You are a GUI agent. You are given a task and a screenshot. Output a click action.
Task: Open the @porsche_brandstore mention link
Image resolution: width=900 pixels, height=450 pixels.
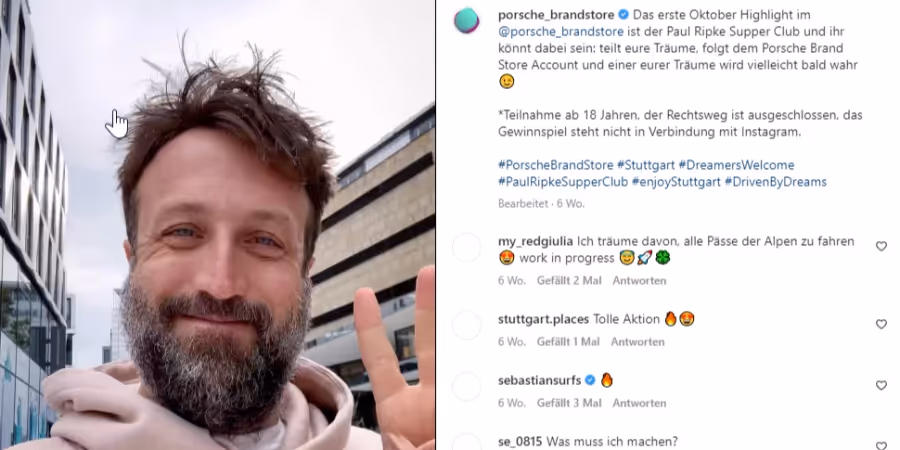[x=561, y=32]
